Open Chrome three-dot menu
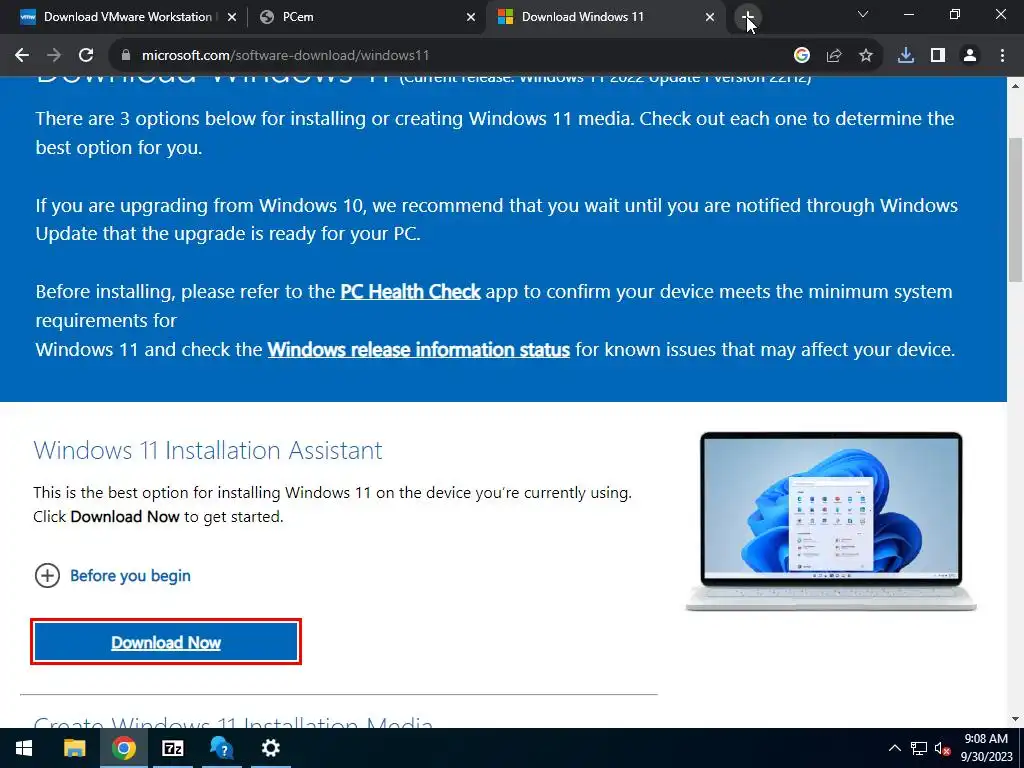The height and width of the screenshot is (768, 1024). click(x=1002, y=56)
